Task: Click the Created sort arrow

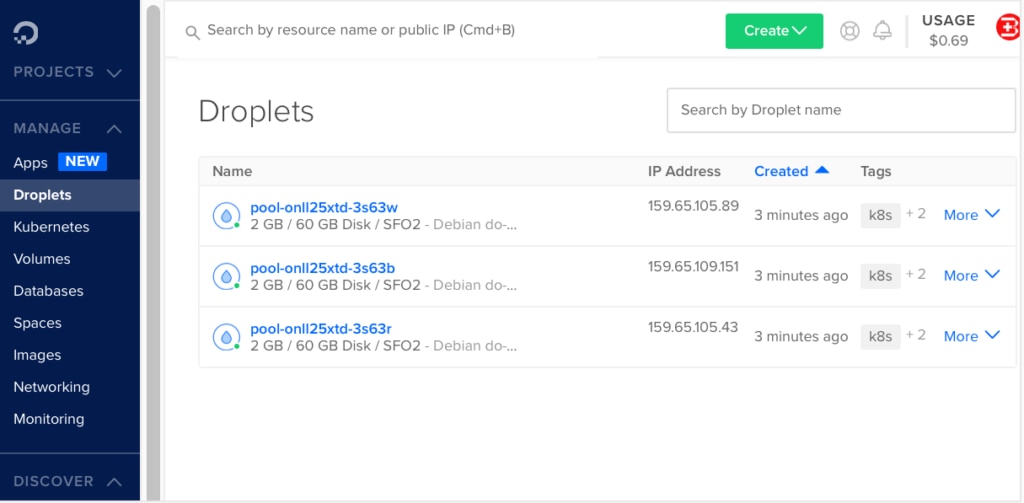Action: pos(822,170)
